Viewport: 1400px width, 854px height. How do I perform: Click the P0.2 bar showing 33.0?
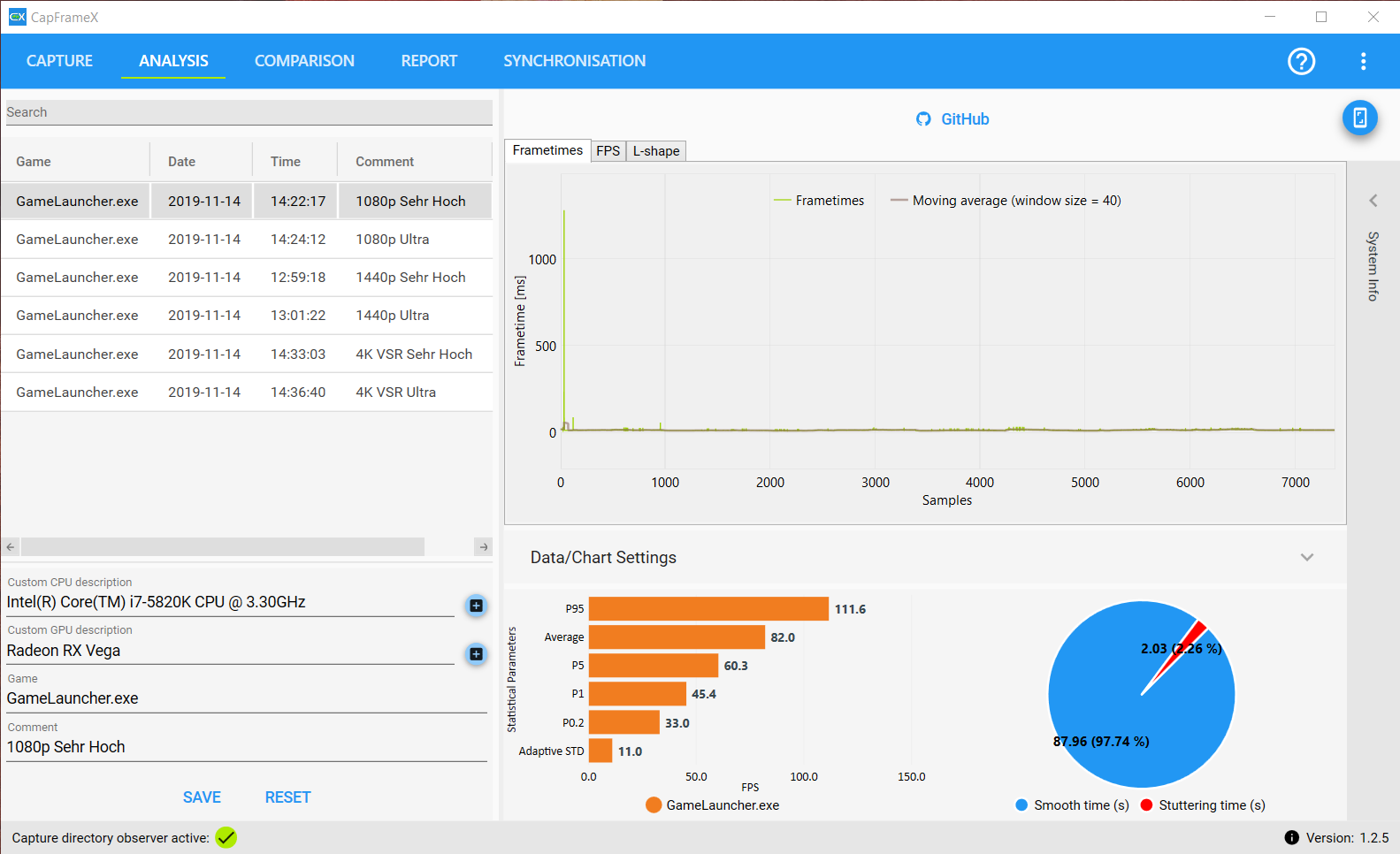tap(624, 723)
